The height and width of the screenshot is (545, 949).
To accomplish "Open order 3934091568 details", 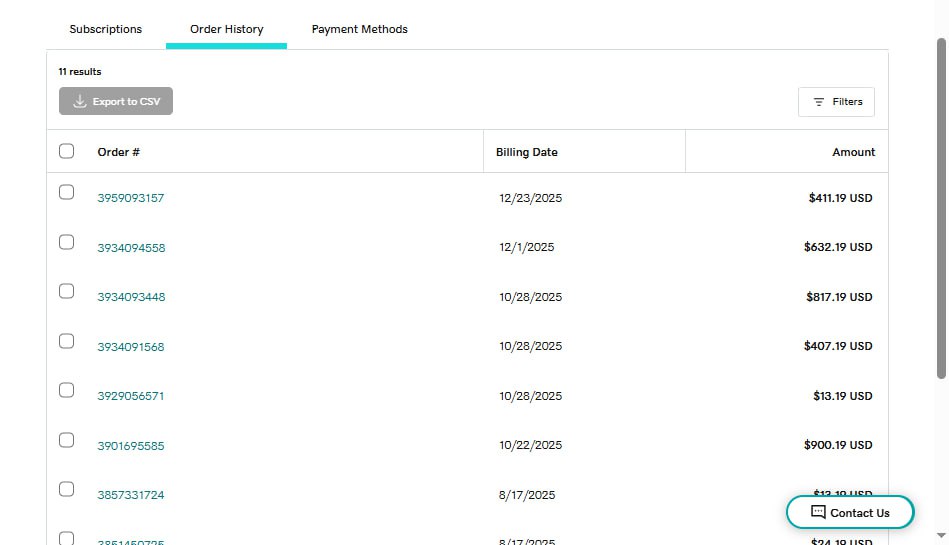I will [x=131, y=347].
